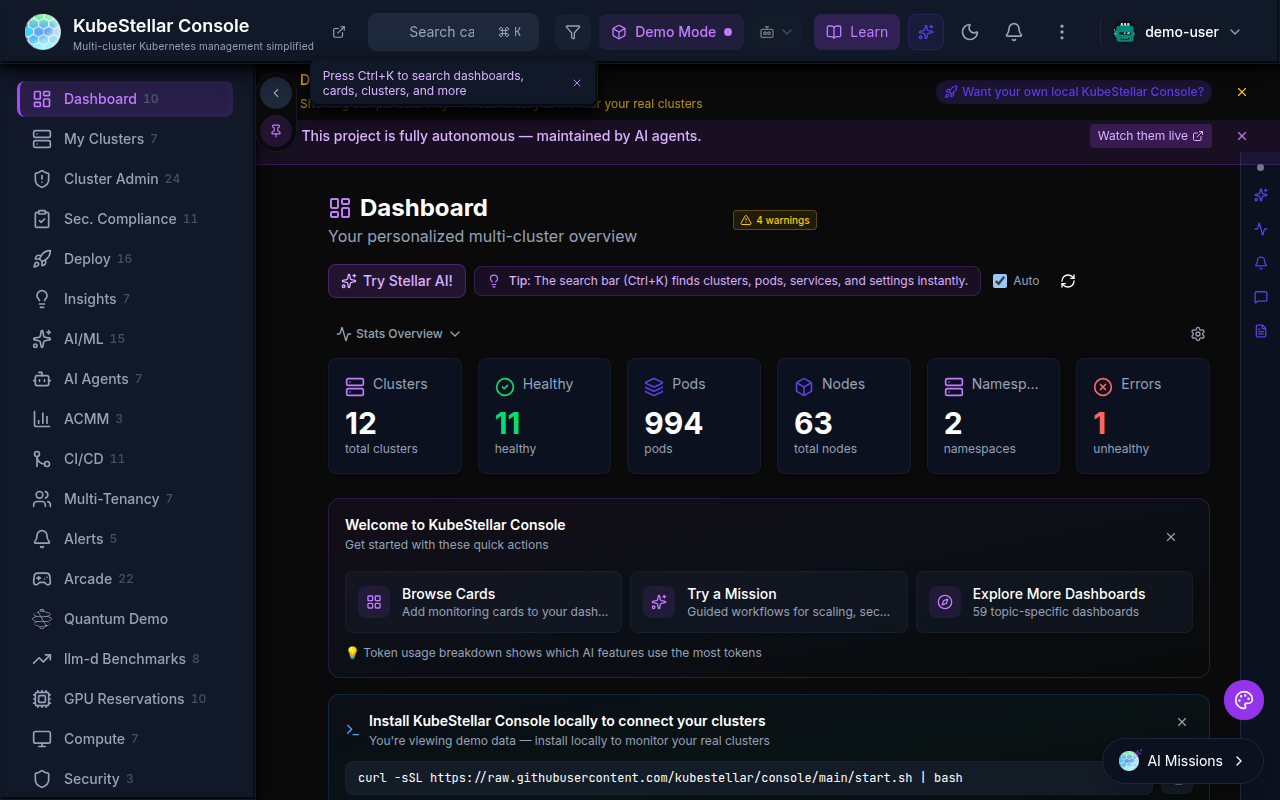This screenshot has height=800, width=1280.
Task: Open CI/CD in the sidebar
Action: pyautogui.click(x=125, y=459)
